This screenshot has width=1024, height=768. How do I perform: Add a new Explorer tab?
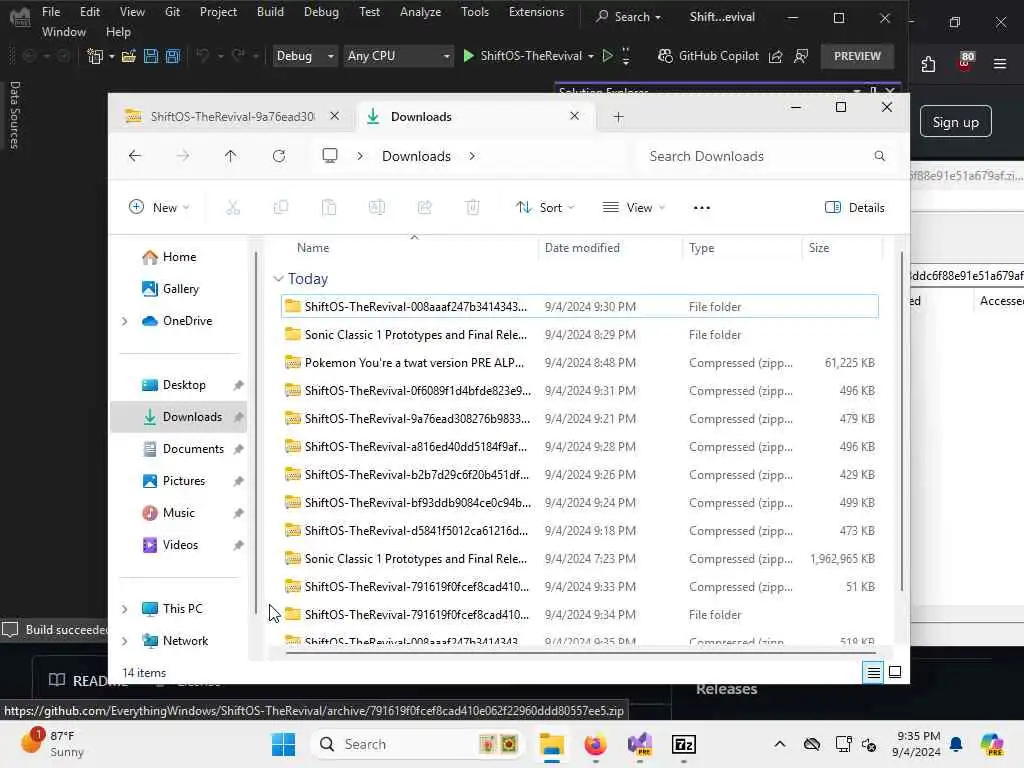[x=618, y=117]
